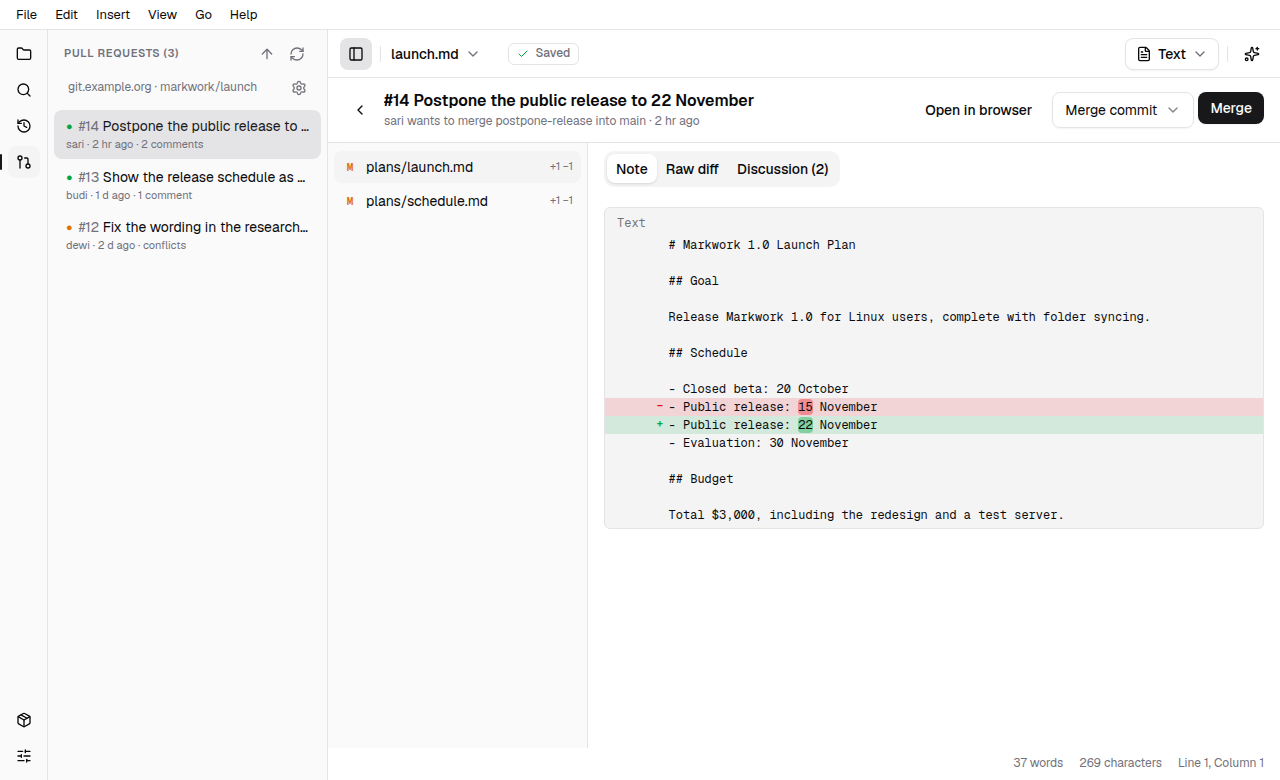The width and height of the screenshot is (1280, 780).
Task: Open the Insert menu
Action: click(113, 15)
